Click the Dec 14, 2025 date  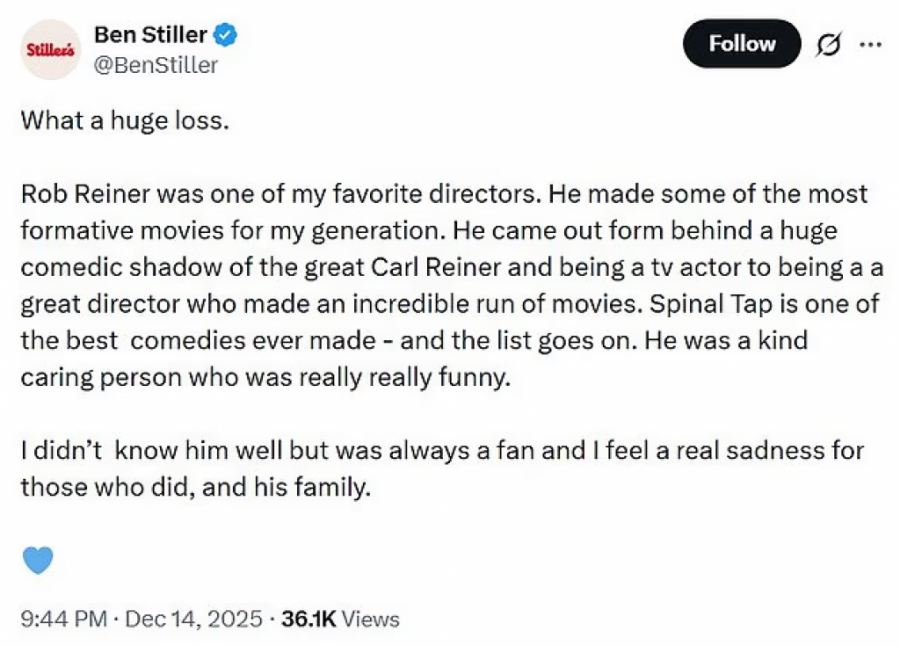pos(194,619)
